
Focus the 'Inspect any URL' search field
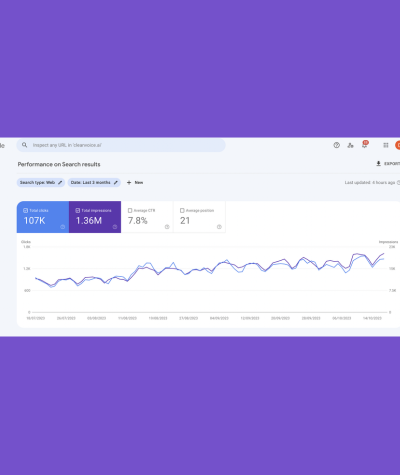click(121, 145)
